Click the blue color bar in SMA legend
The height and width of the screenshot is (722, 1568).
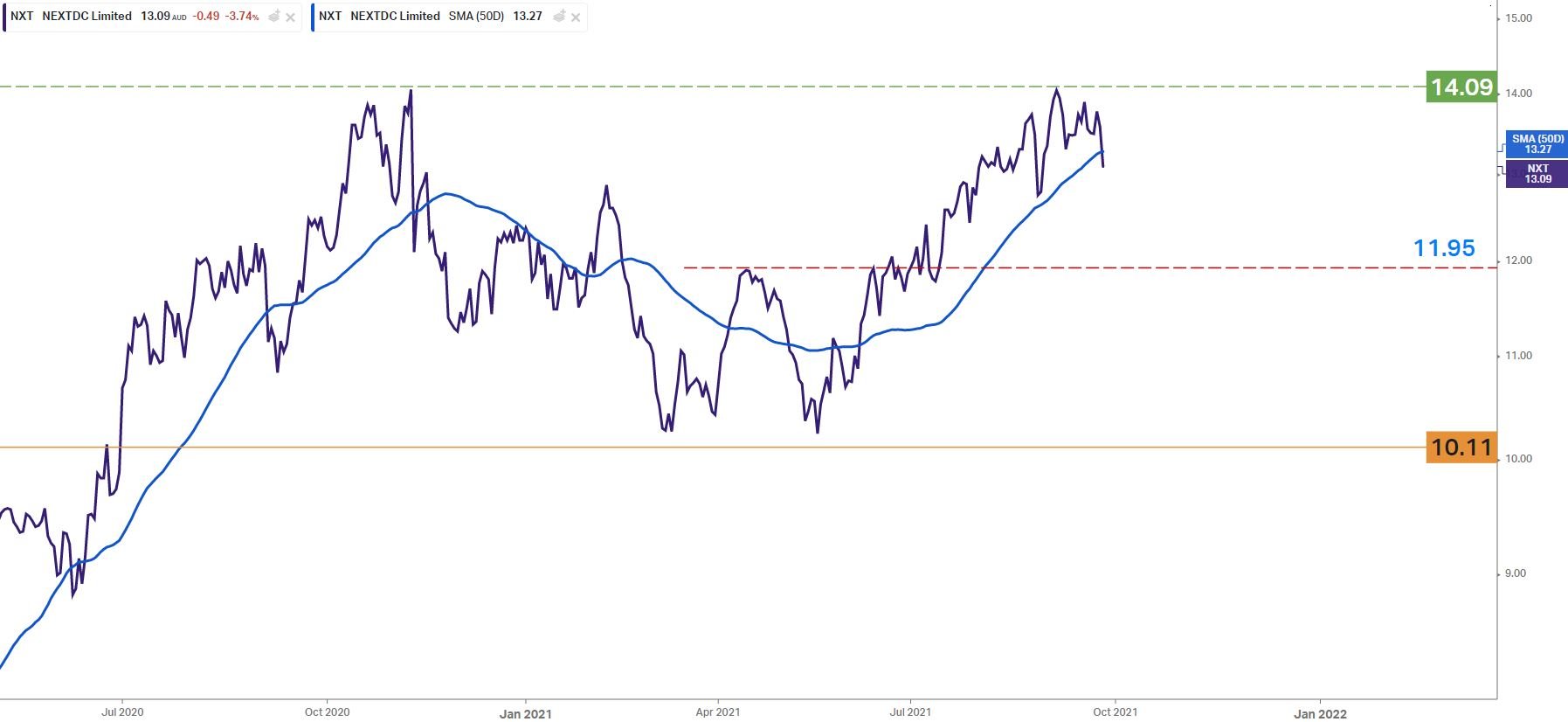coord(312,17)
